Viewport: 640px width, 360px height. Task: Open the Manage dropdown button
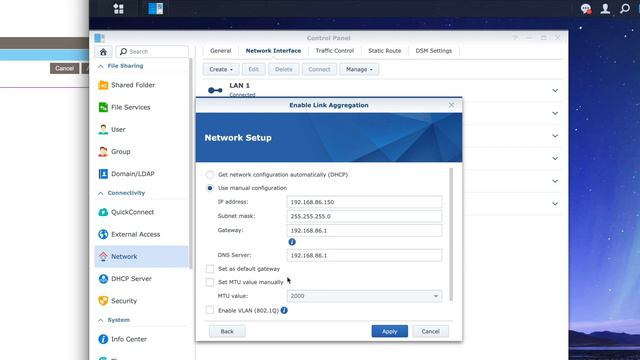[x=359, y=69]
